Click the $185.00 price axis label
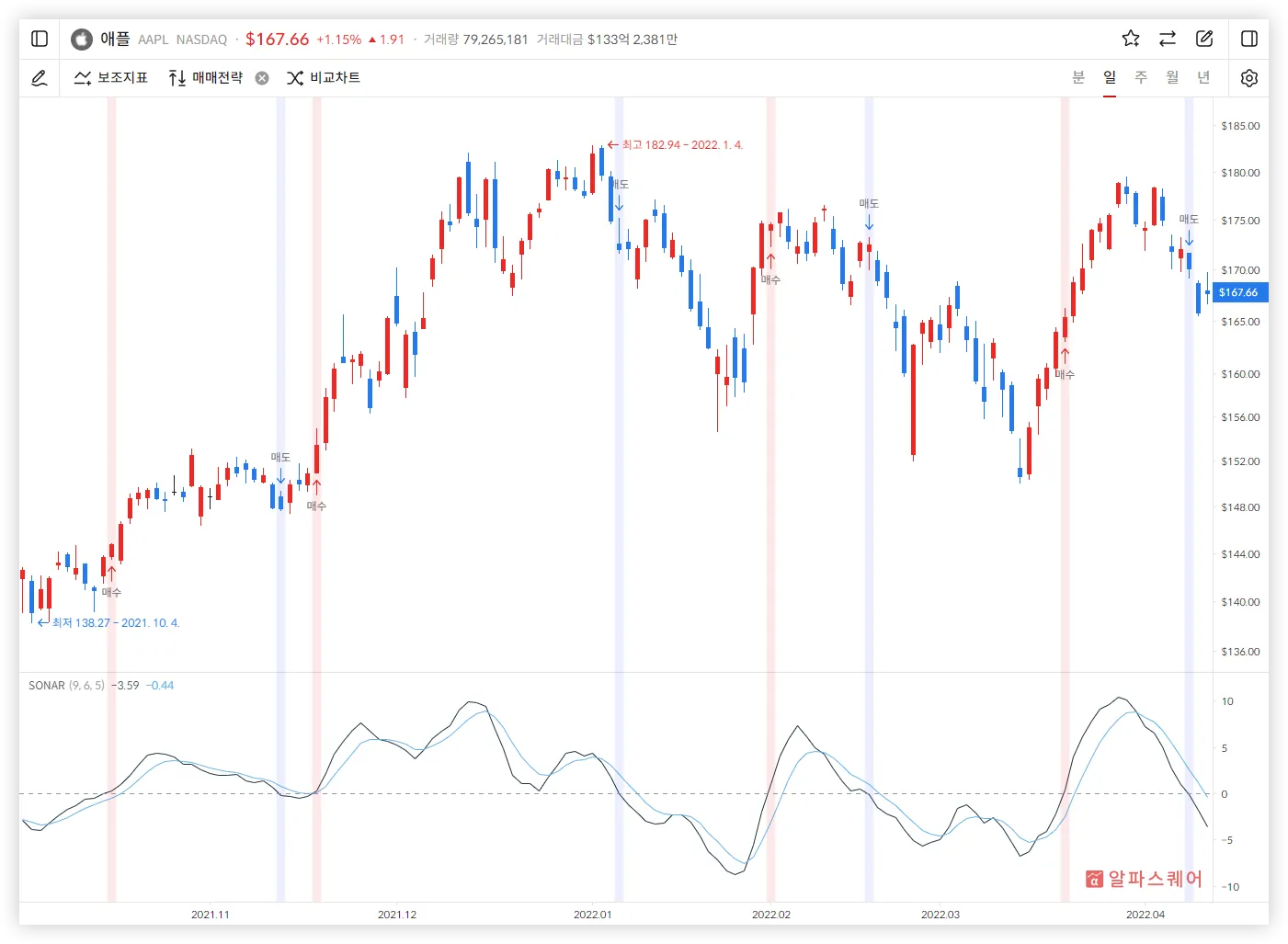 click(x=1240, y=126)
